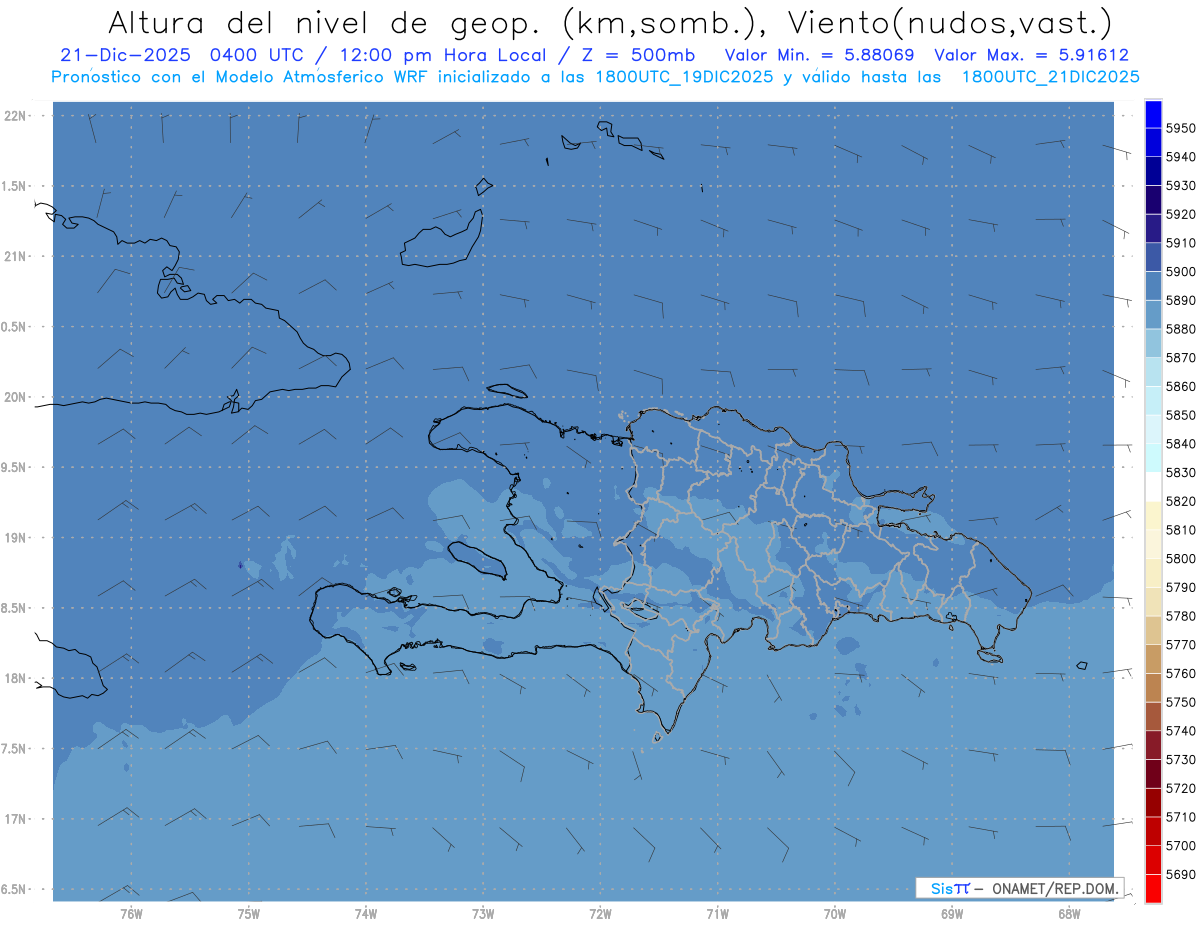Click the "1800UTC_21DIC2025" valid-until time text

pos(1050,77)
